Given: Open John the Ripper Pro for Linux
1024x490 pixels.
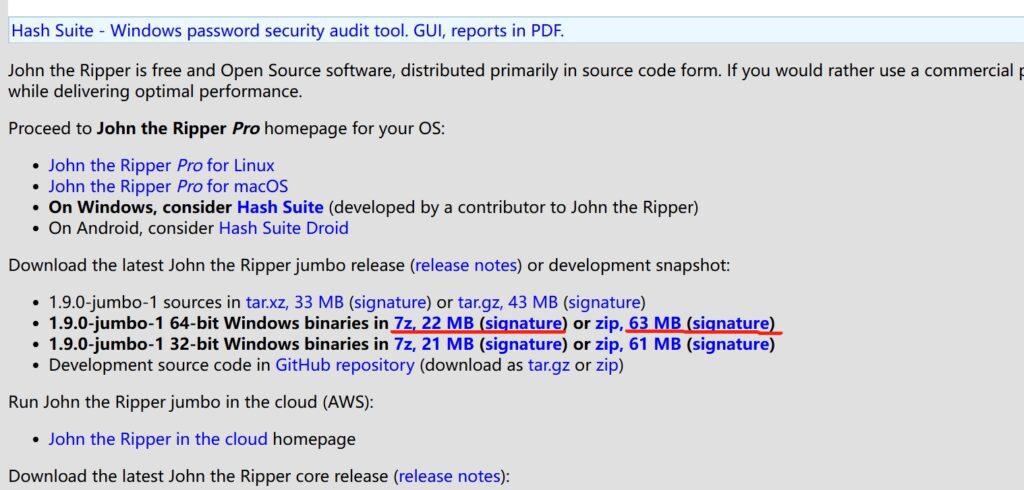Looking at the screenshot, I should tap(161, 165).
